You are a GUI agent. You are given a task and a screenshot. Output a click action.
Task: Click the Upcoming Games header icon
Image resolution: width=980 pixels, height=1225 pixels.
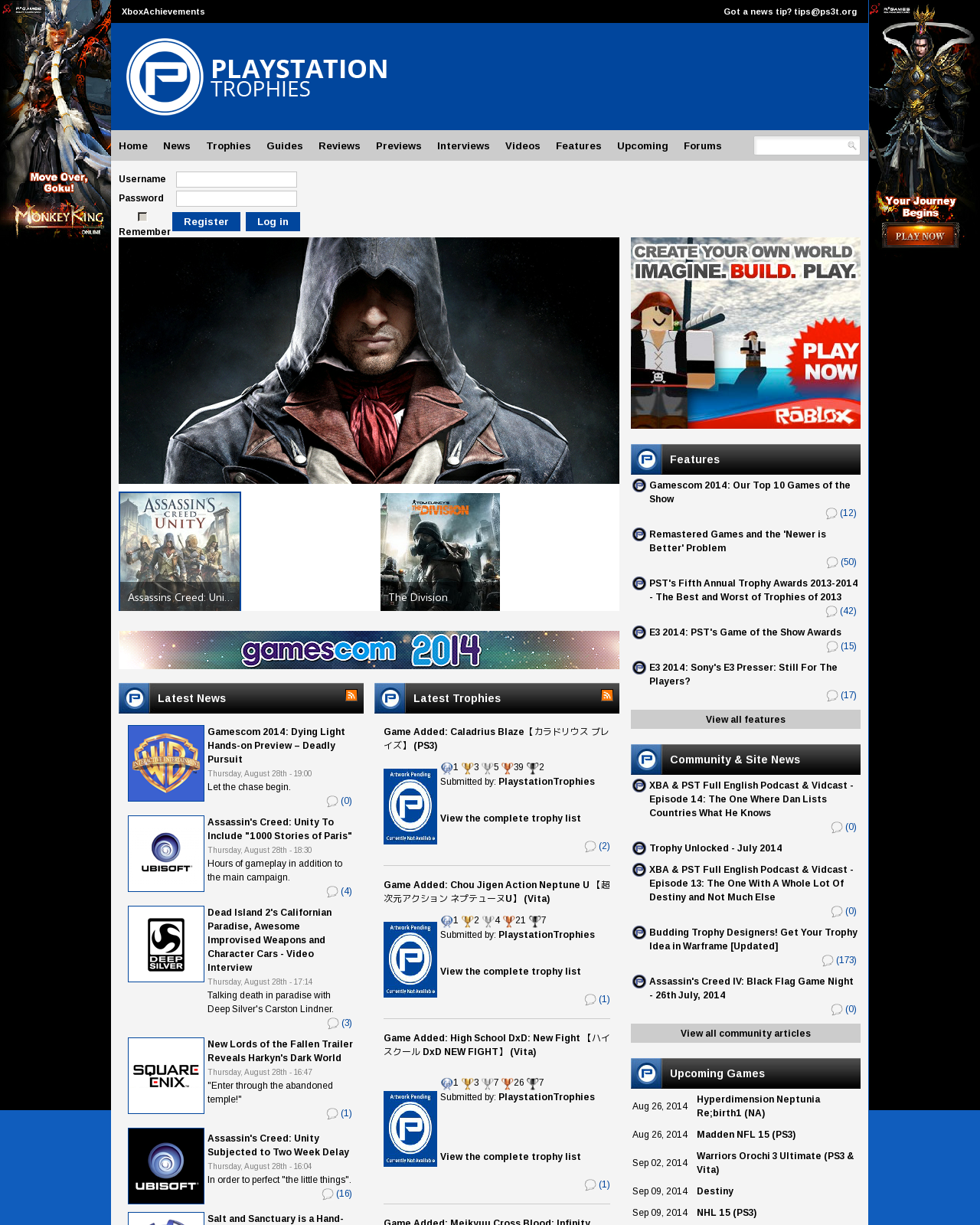[x=646, y=1073]
